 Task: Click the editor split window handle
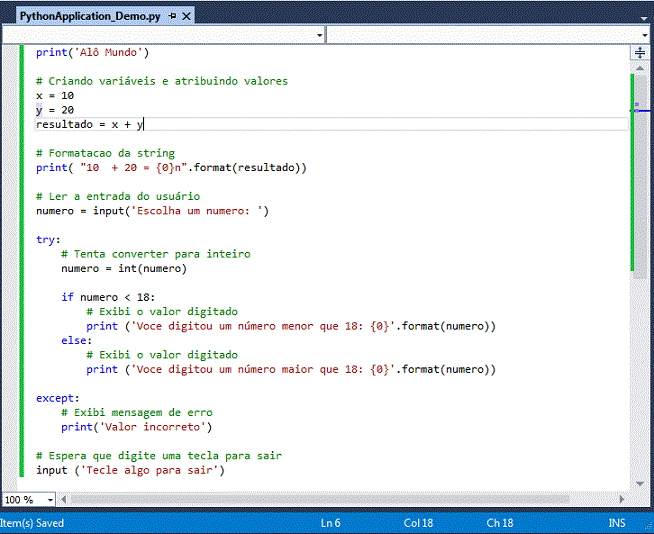[639, 53]
